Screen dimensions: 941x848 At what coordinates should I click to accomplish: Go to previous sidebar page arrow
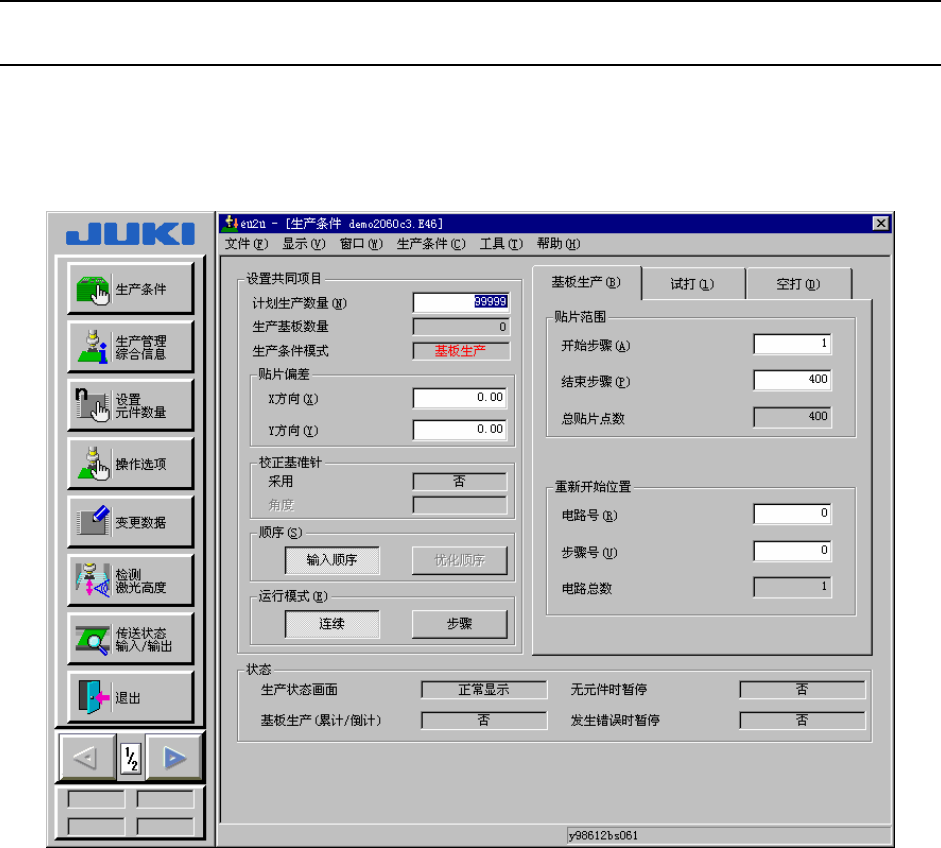[87, 757]
